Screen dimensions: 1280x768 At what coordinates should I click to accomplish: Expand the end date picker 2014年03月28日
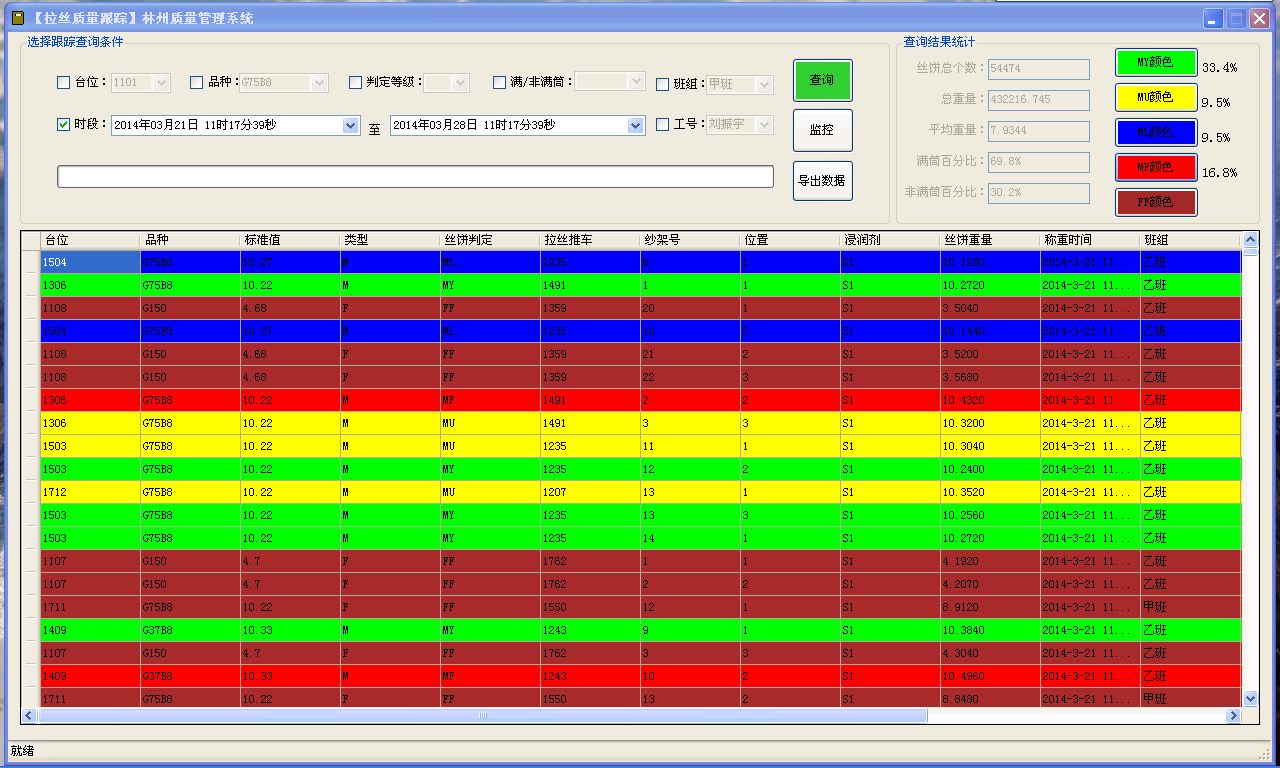(636, 126)
